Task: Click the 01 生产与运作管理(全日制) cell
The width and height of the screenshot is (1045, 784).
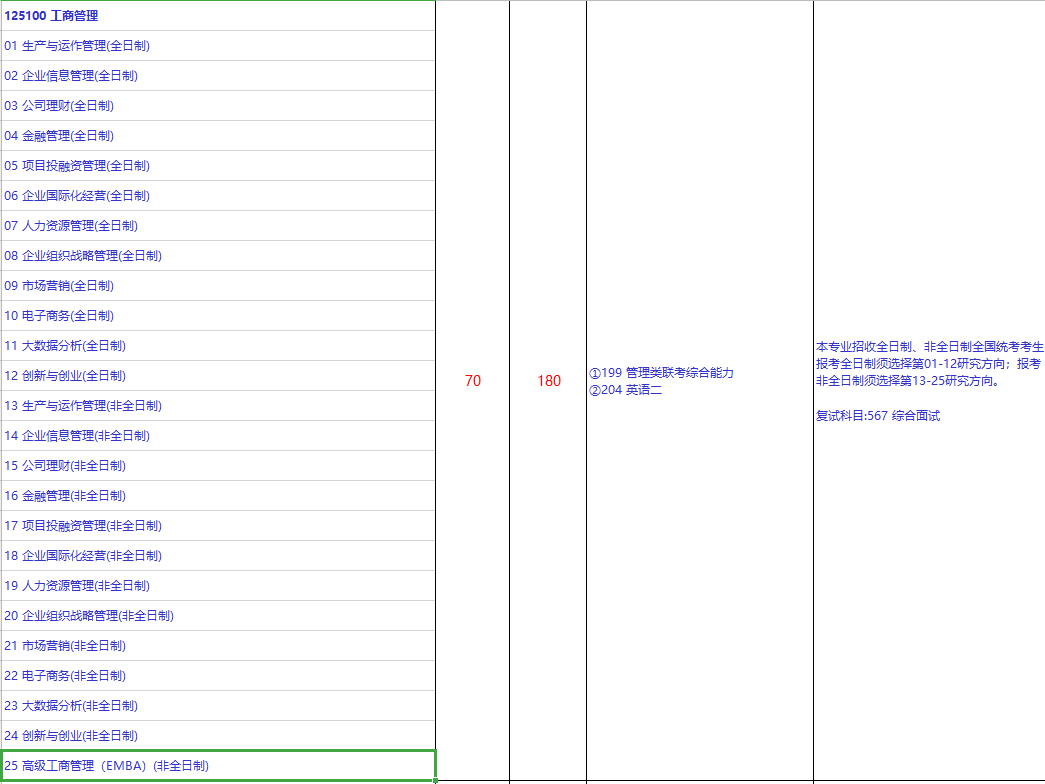Action: click(x=217, y=46)
